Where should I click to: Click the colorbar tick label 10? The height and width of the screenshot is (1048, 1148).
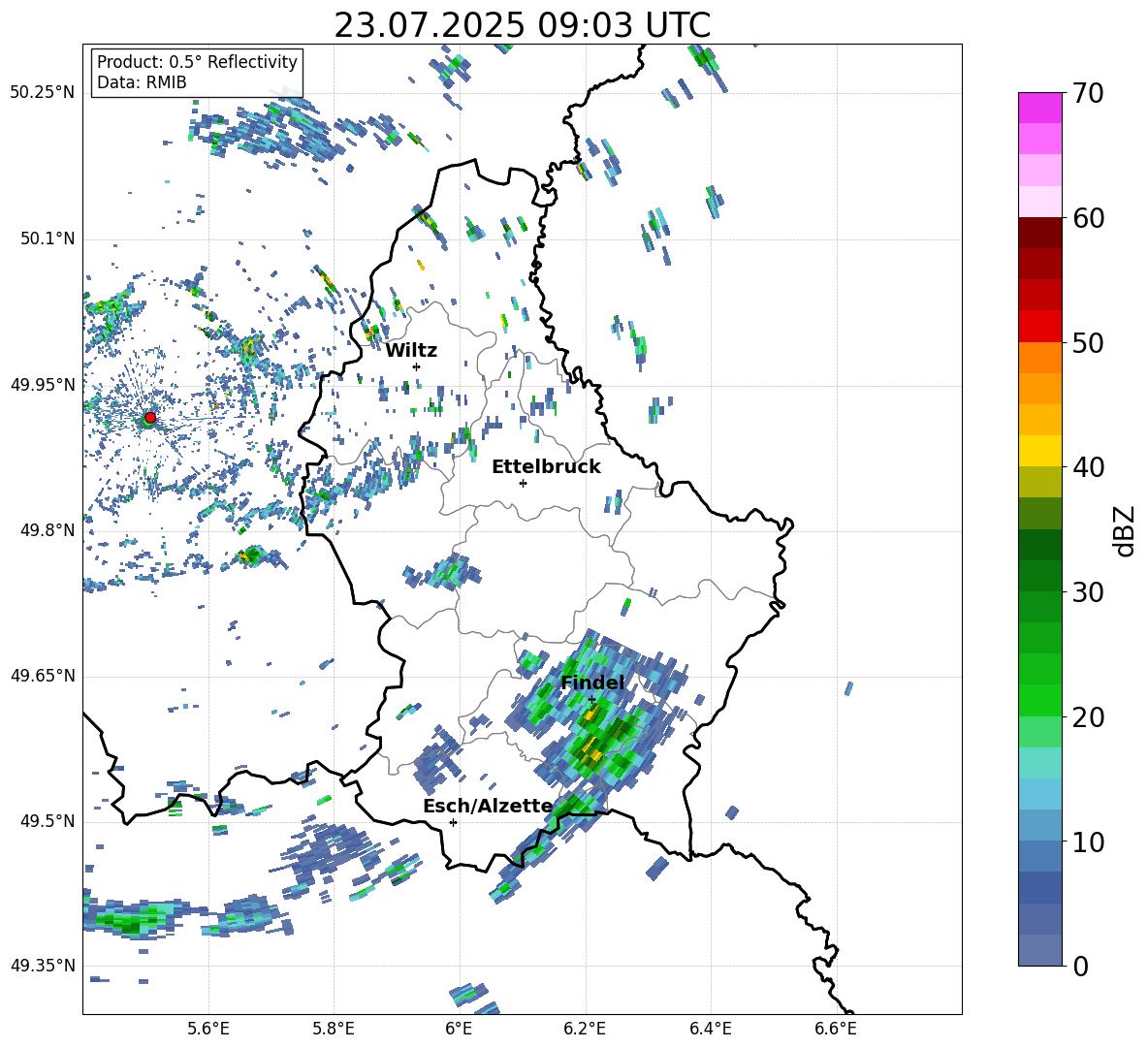pos(1088,842)
